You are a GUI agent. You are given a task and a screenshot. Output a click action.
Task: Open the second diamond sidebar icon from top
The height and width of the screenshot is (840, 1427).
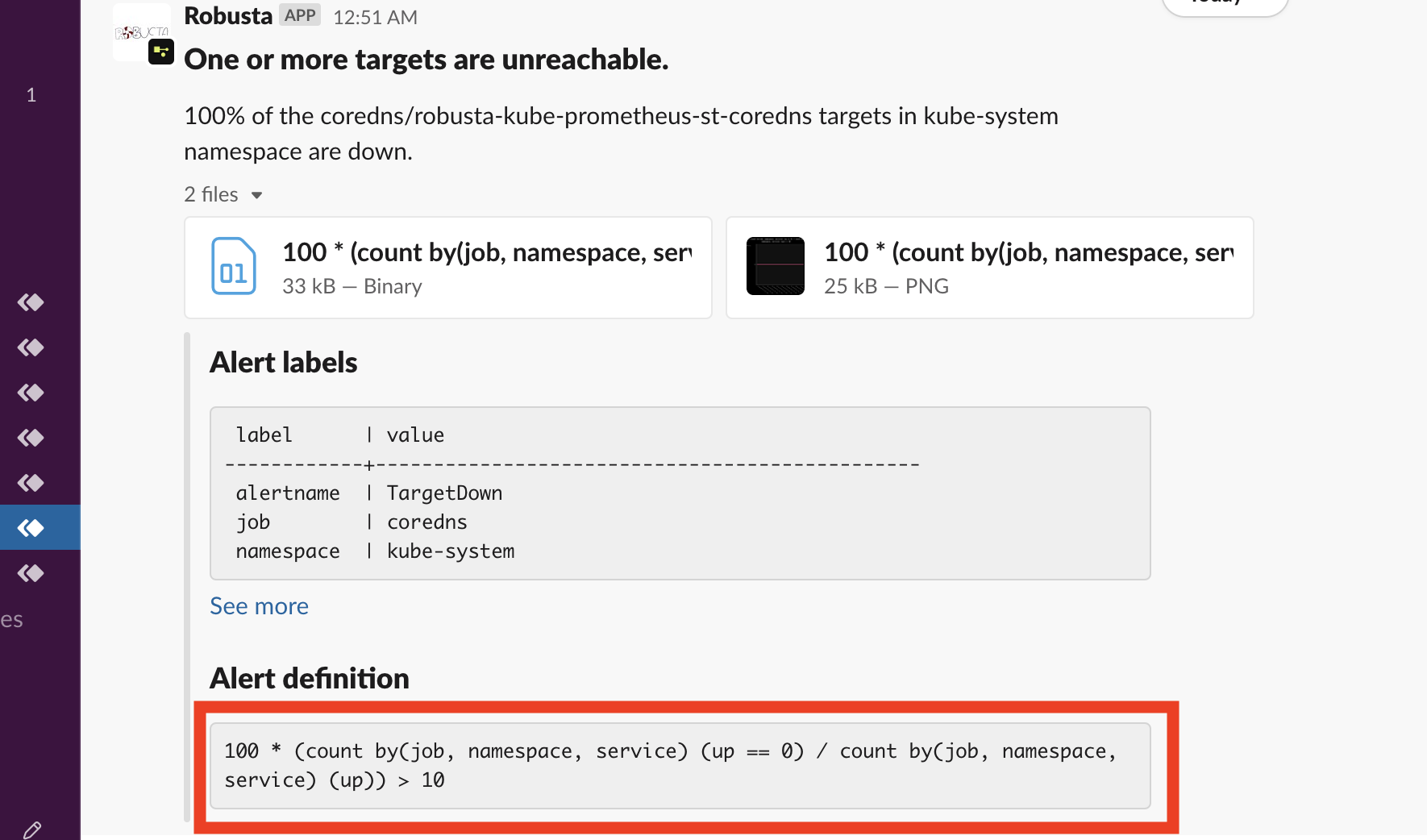click(x=31, y=347)
